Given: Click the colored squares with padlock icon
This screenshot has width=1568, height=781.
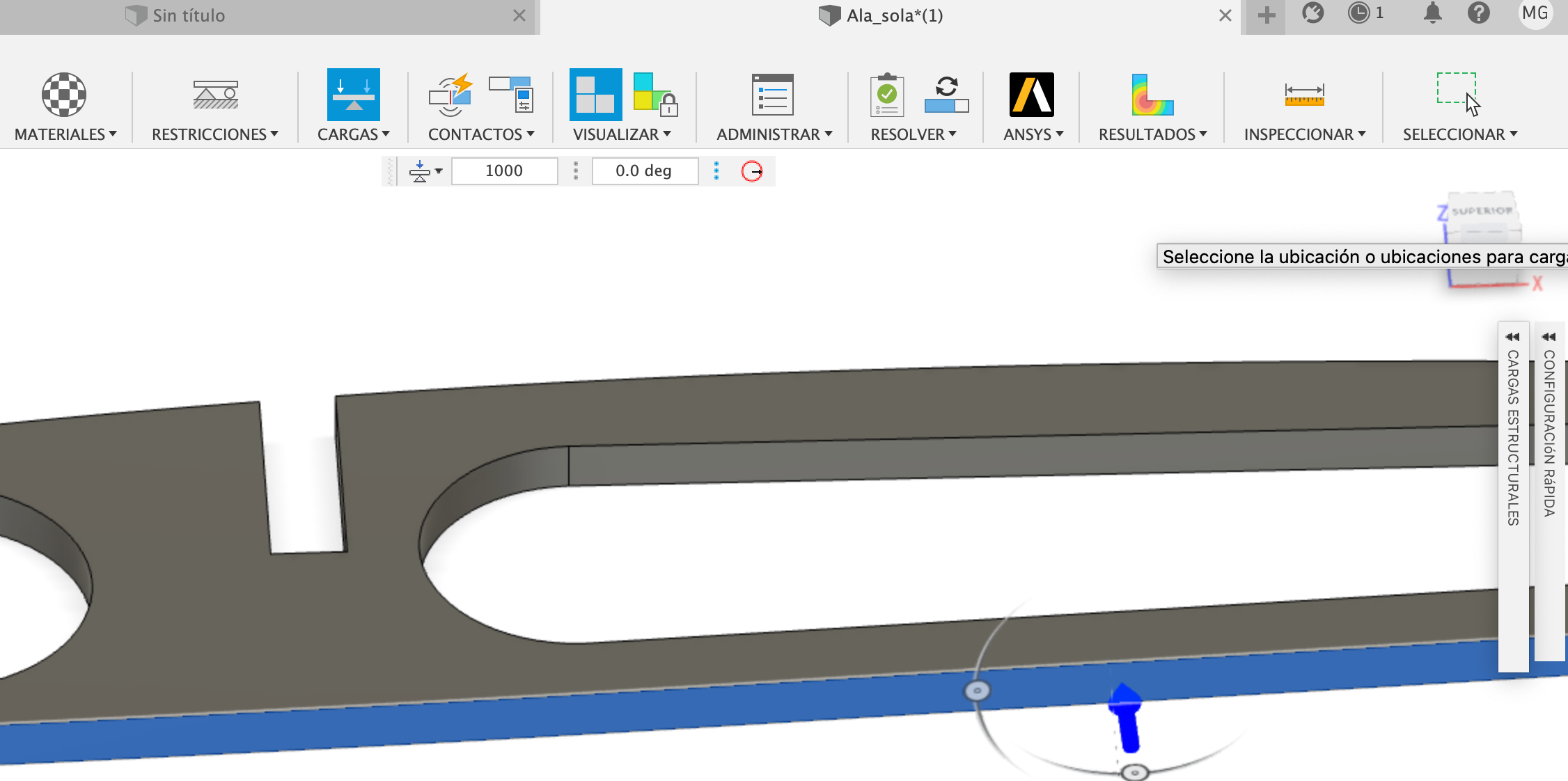Looking at the screenshot, I should pyautogui.click(x=655, y=95).
